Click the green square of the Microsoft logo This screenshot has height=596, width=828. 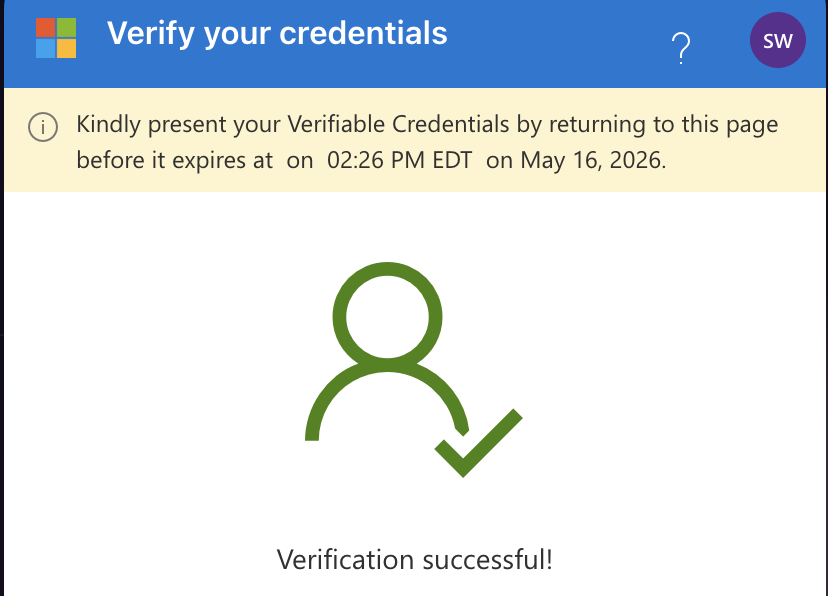click(67, 27)
